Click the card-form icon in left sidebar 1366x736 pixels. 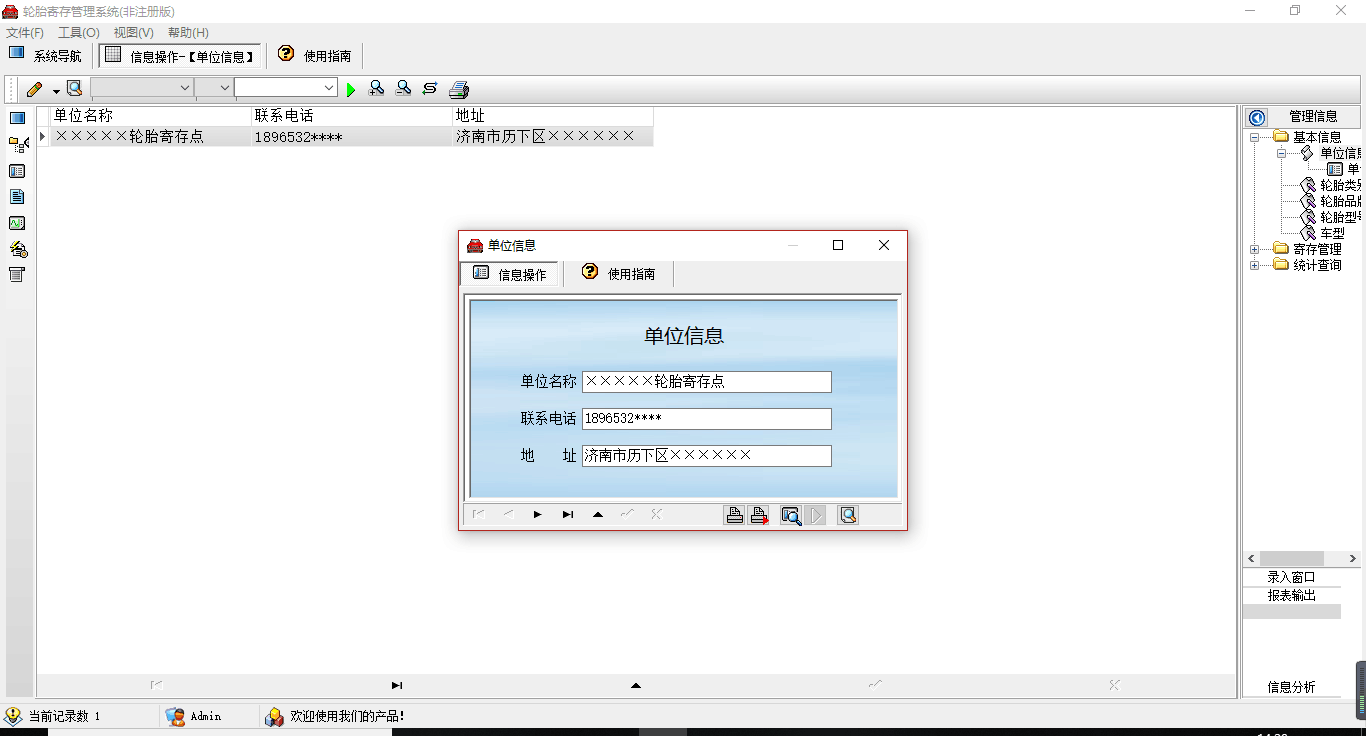pyautogui.click(x=17, y=171)
